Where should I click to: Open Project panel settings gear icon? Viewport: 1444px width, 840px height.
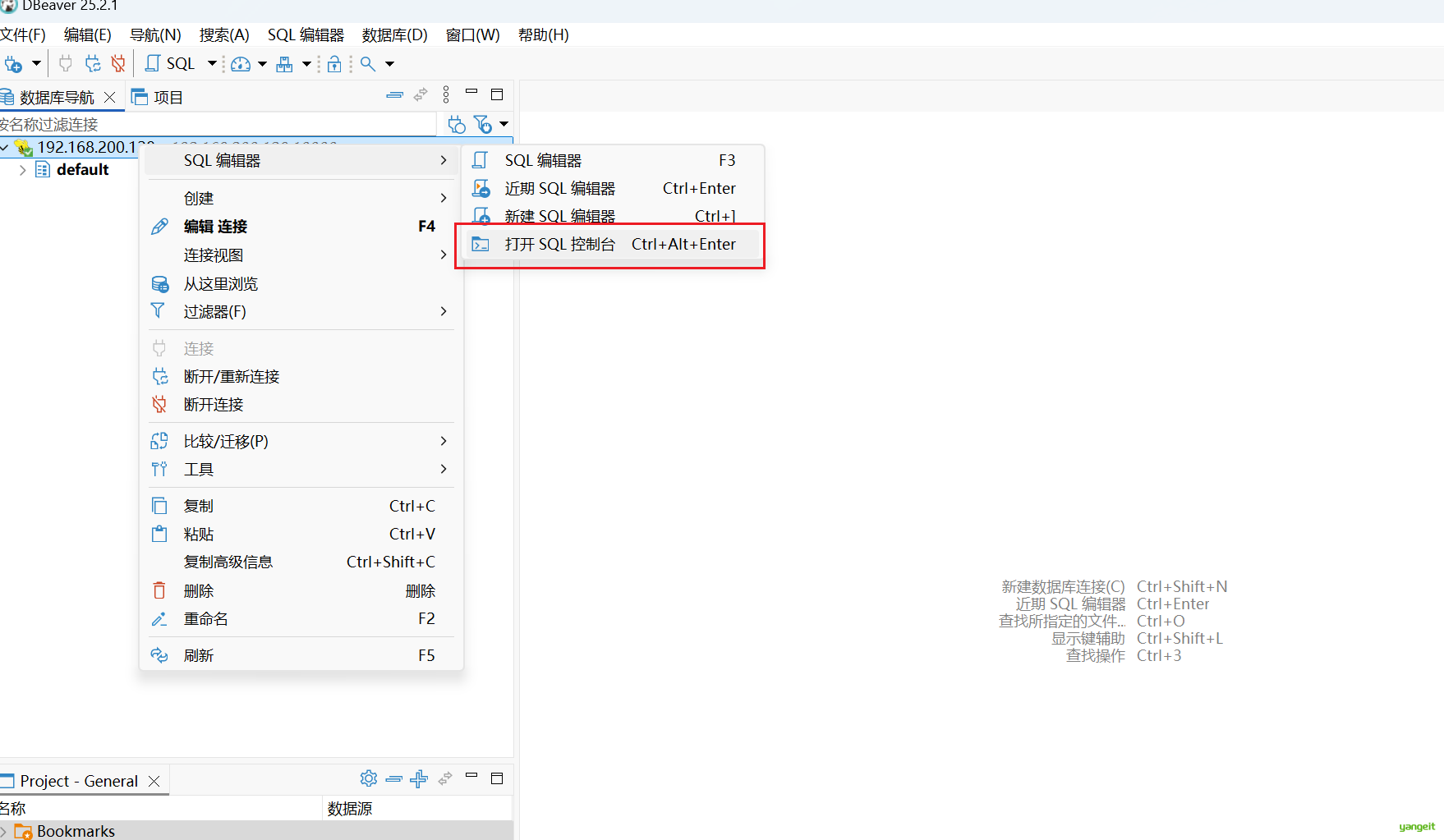[x=369, y=778]
